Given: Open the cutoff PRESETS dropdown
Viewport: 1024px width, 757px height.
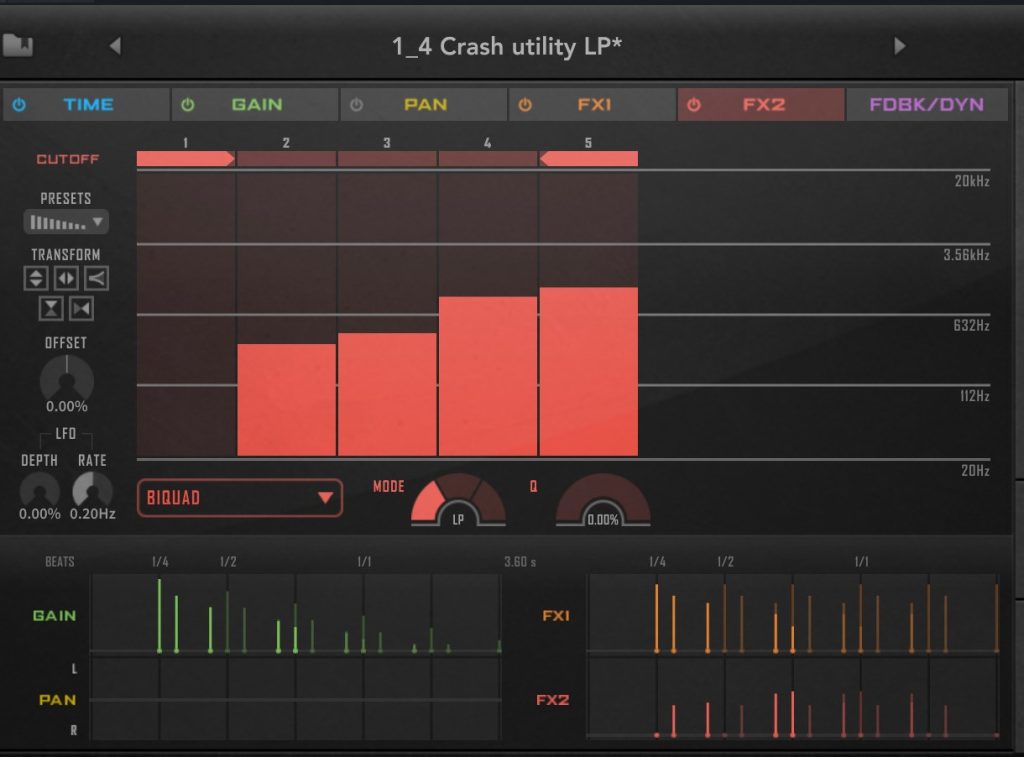Looking at the screenshot, I should pos(66,222).
